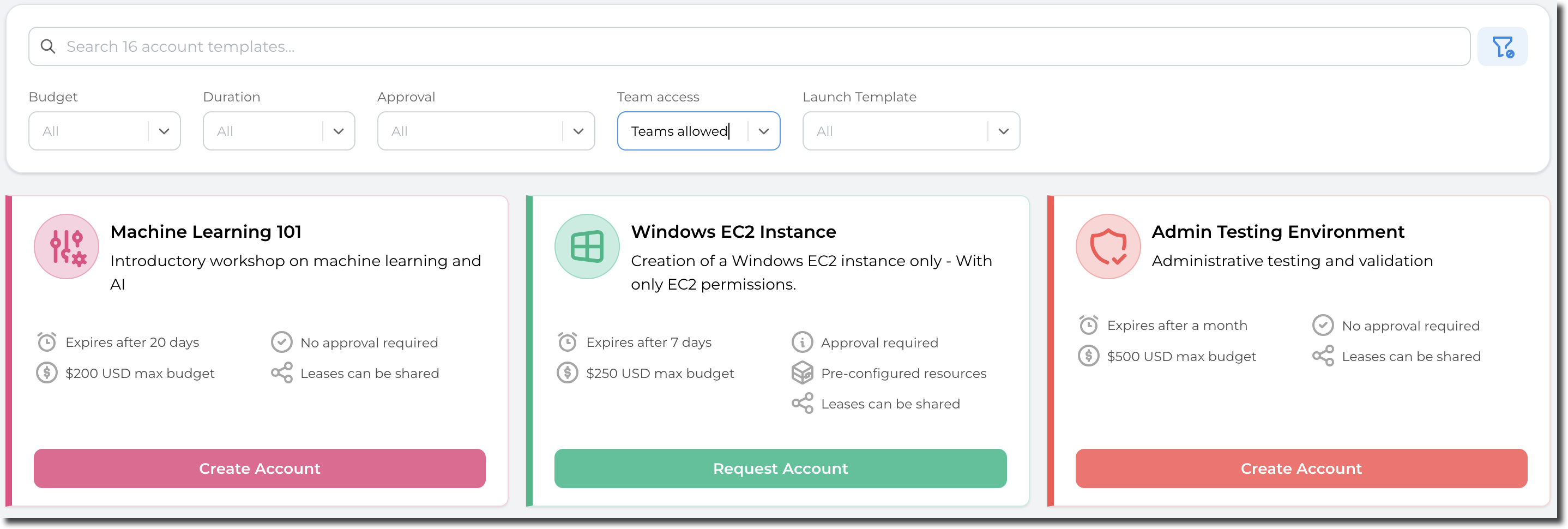Expand the Team access dropdown chevron
1568x529 pixels.
pos(763,131)
